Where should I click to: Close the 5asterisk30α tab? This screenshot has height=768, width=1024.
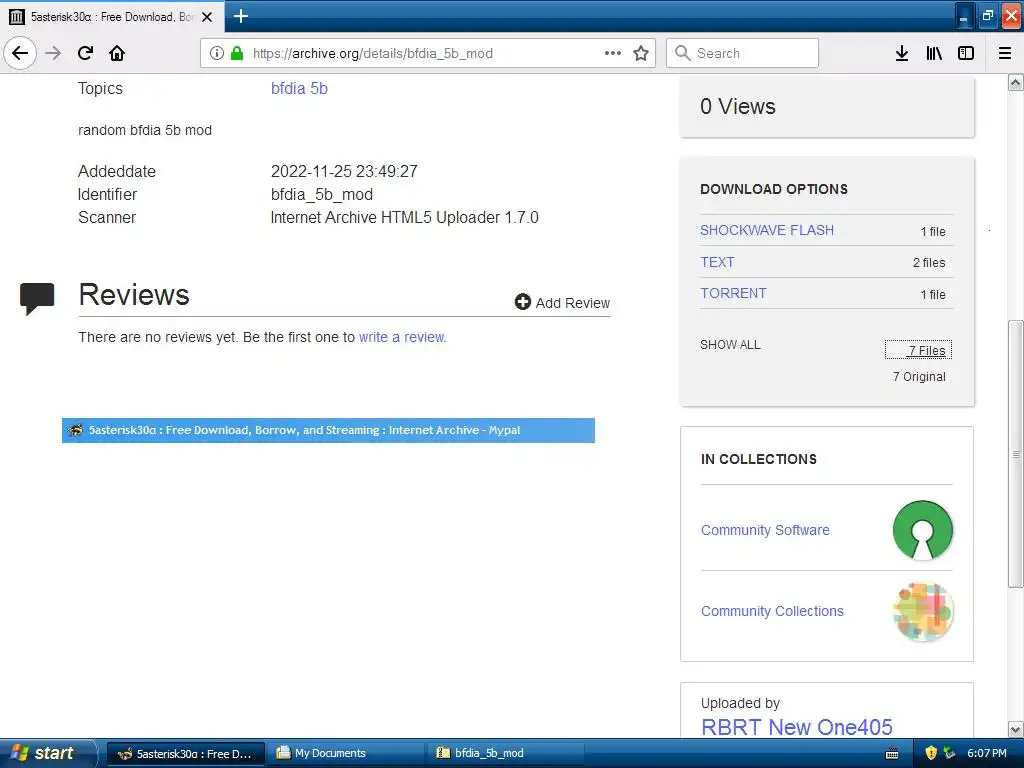[x=207, y=17]
